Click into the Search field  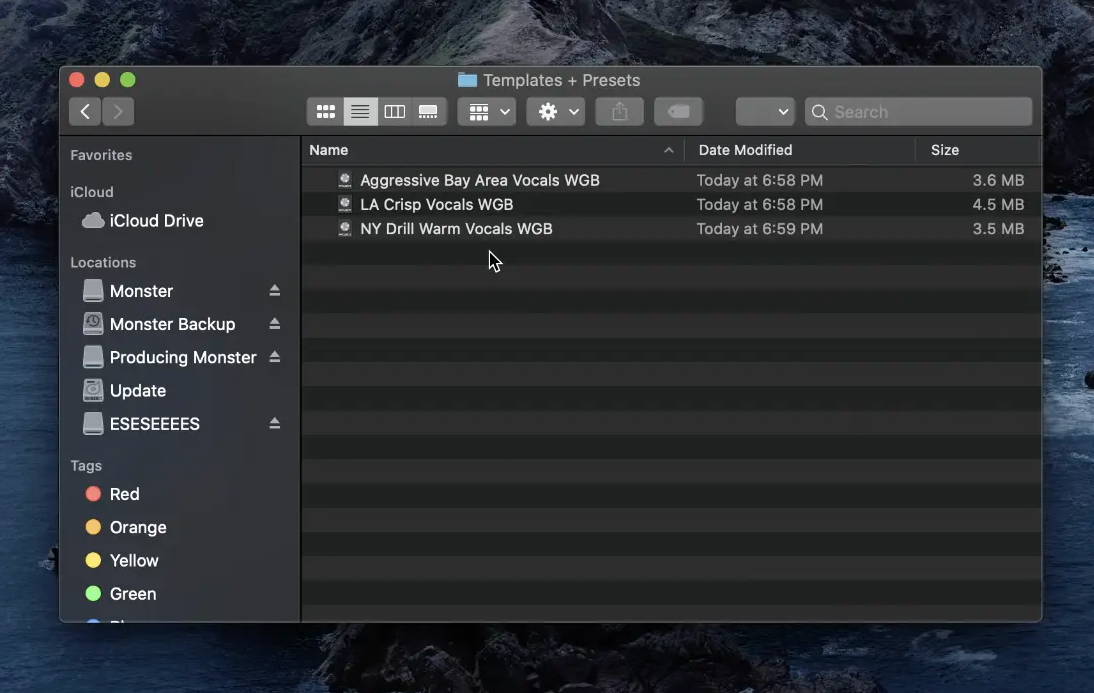918,112
